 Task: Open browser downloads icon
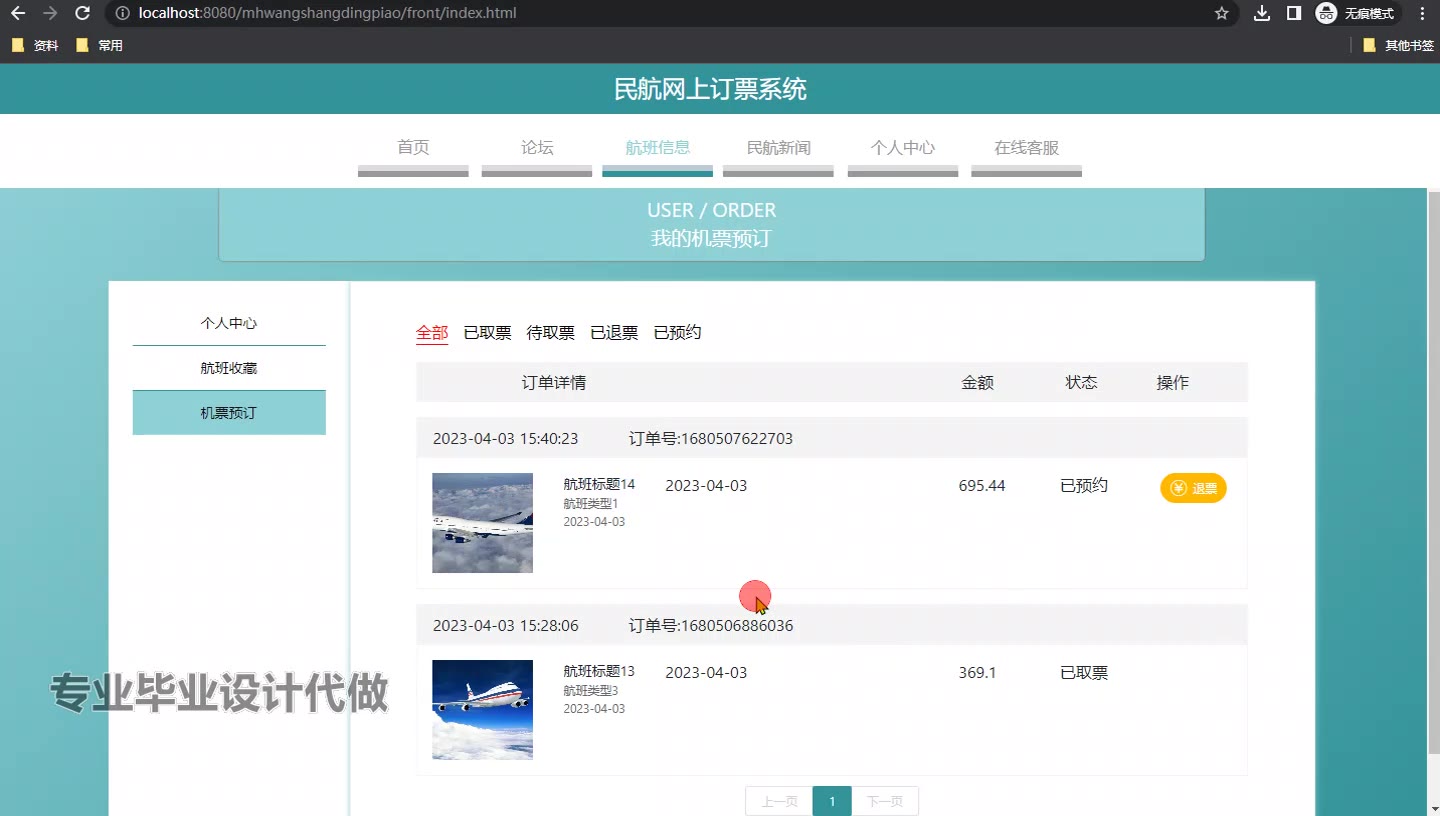click(1262, 13)
